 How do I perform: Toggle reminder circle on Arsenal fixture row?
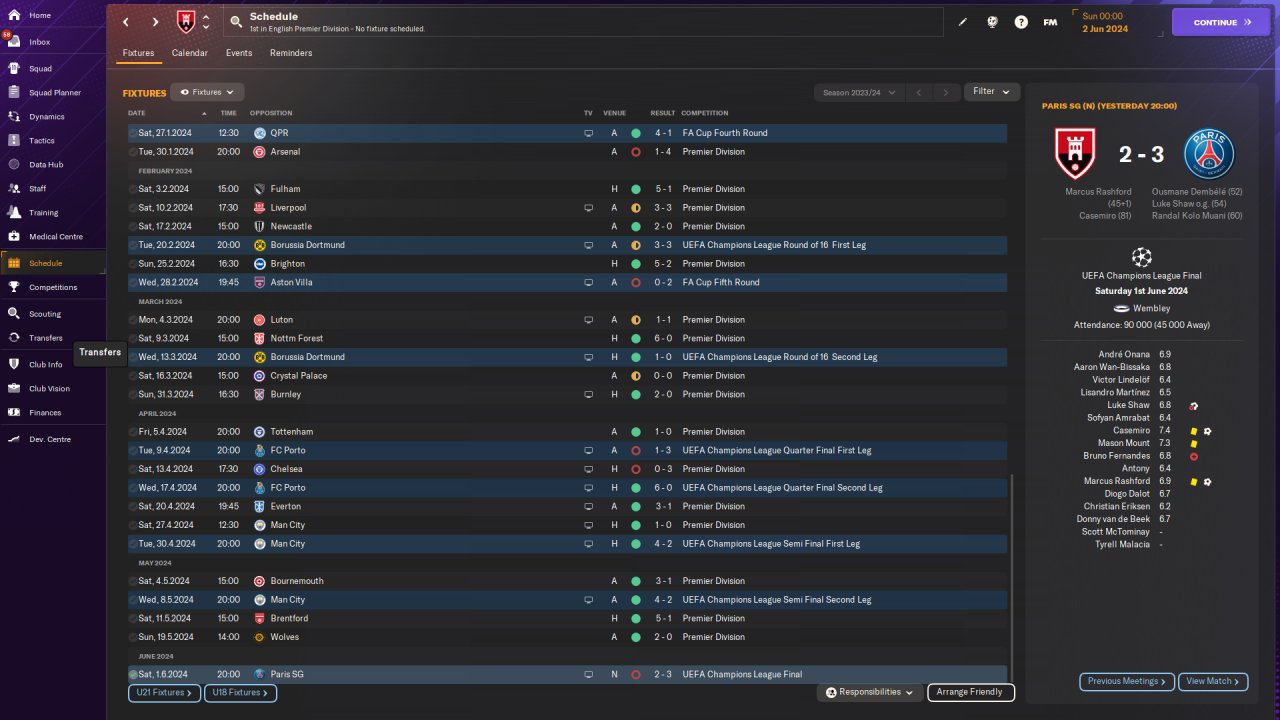(x=133, y=152)
